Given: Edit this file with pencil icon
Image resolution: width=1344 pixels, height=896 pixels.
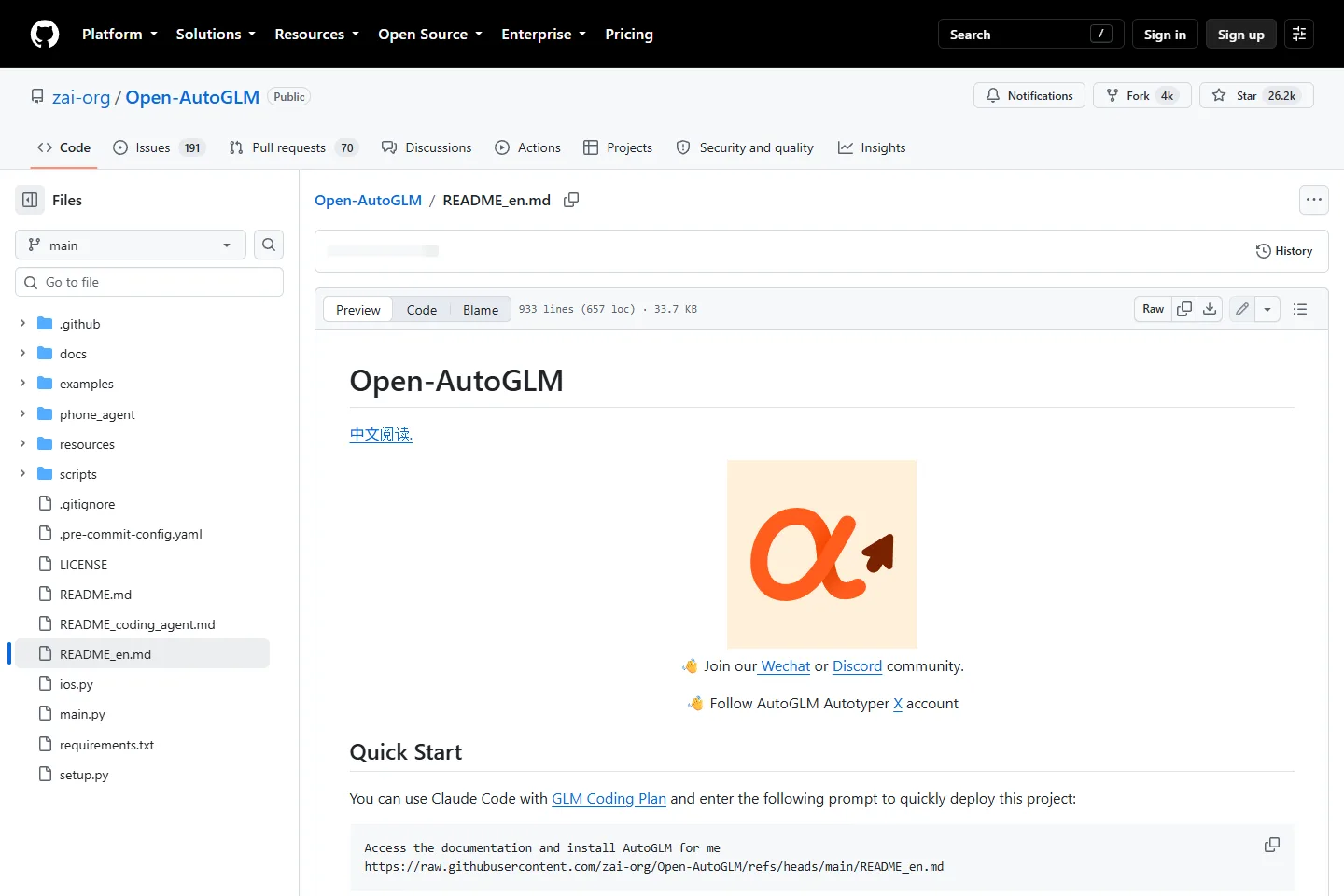Looking at the screenshot, I should [x=1242, y=309].
